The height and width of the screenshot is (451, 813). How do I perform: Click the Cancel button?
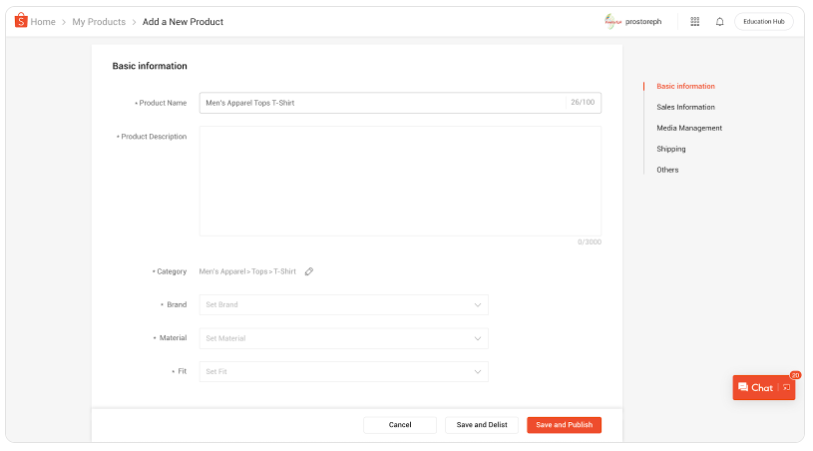pyautogui.click(x=400, y=425)
